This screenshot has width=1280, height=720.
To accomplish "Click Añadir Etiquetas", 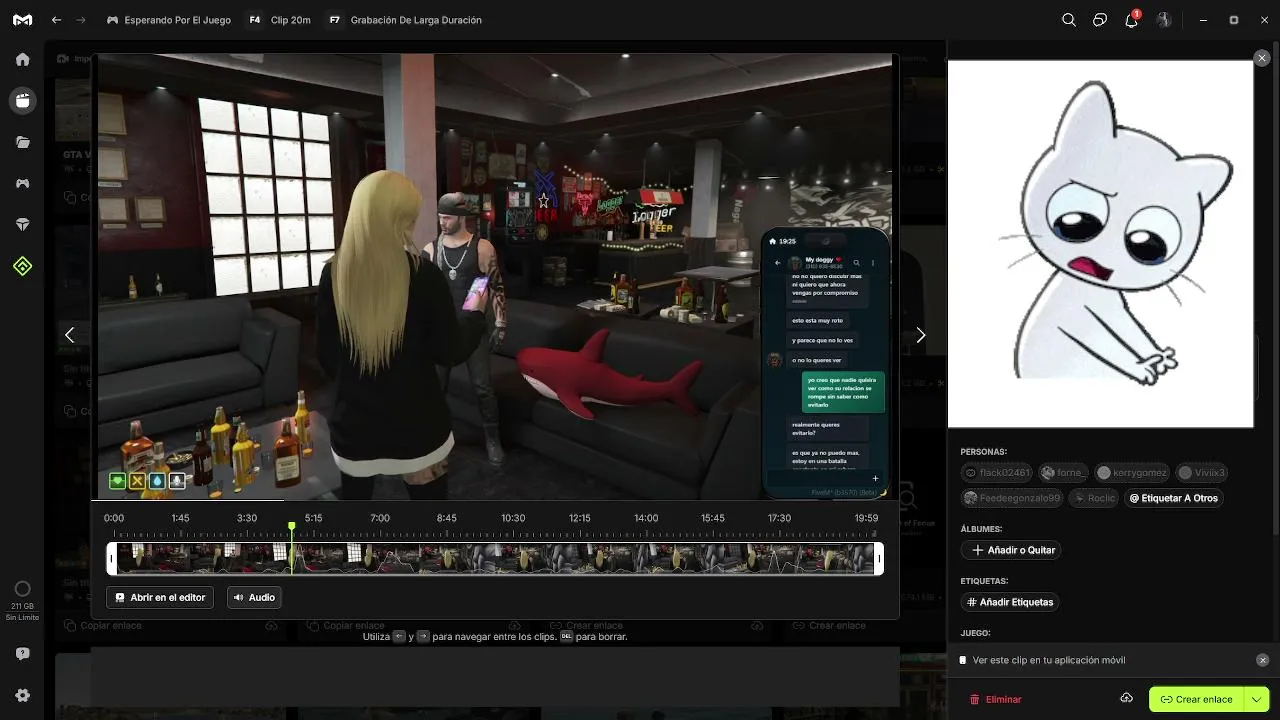I will click(x=1010, y=602).
